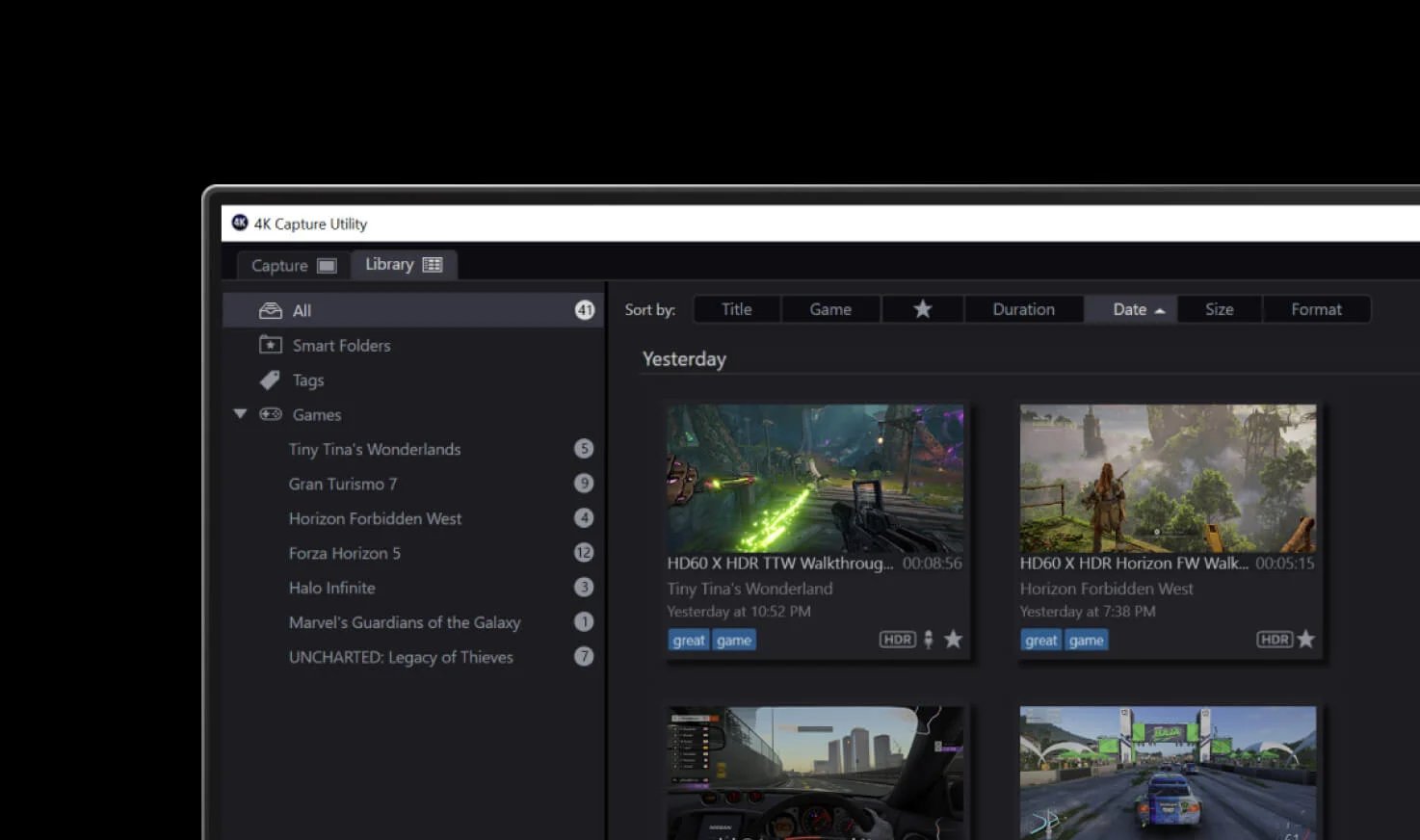Click the Gran Turismo 7 count badge 9

tap(584, 484)
